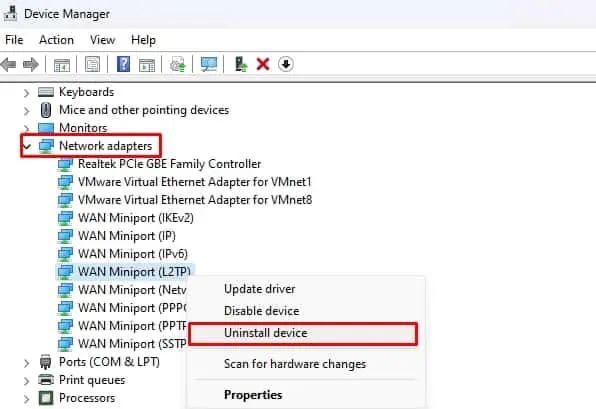
Task: Click the red X Uninstall device icon
Action: 263,64
